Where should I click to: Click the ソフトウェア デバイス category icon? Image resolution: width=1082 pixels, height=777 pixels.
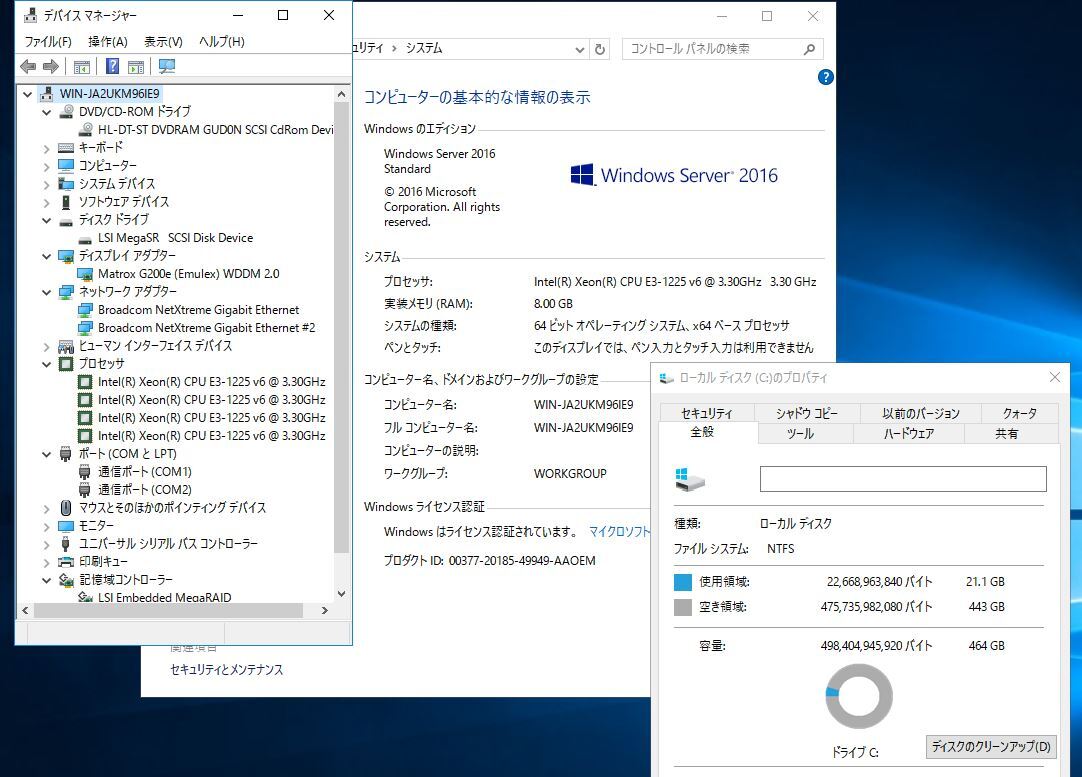66,201
